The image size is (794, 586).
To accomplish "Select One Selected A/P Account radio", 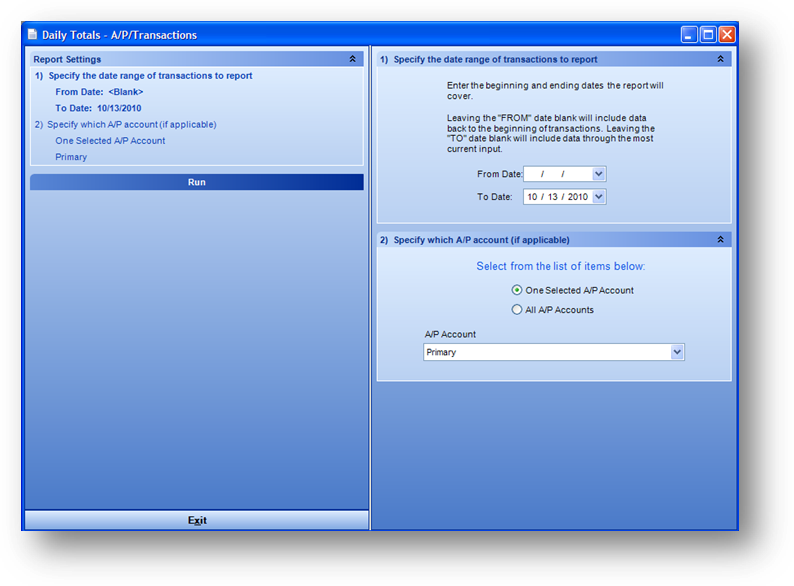I will point(517,290).
